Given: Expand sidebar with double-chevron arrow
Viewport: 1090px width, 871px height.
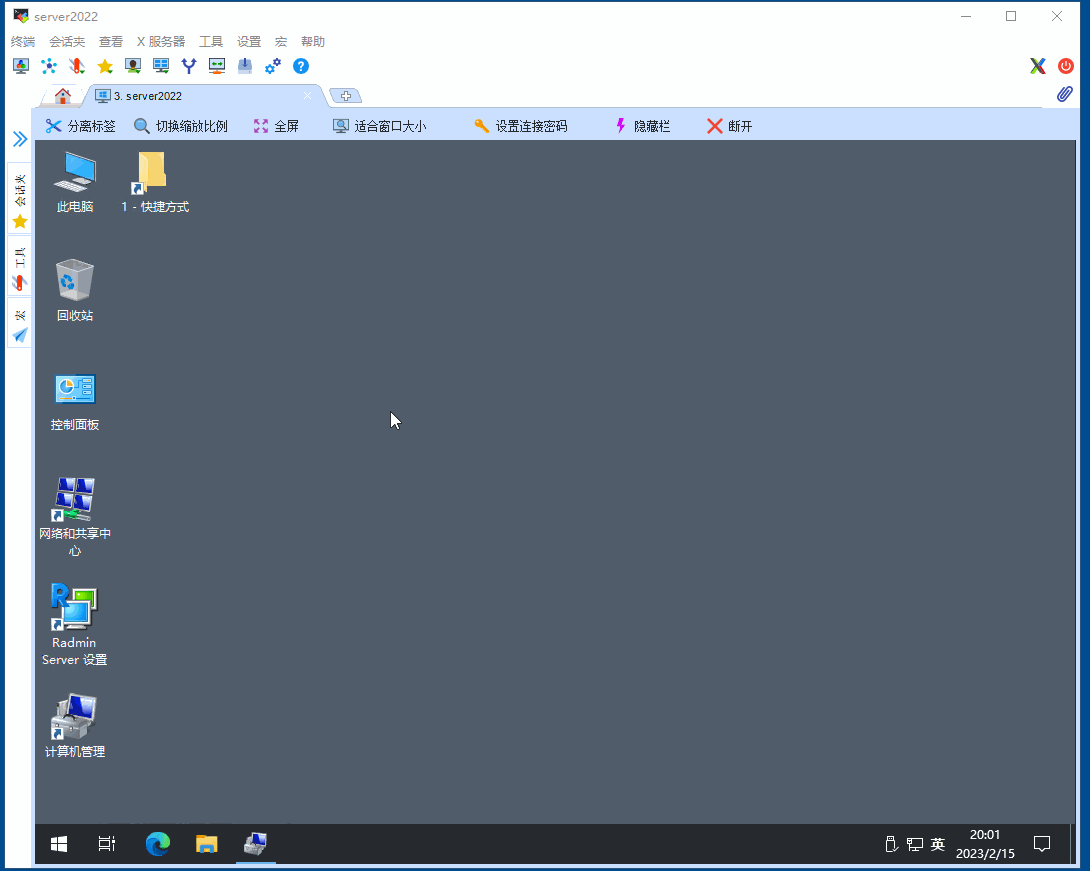Looking at the screenshot, I should (x=19, y=139).
